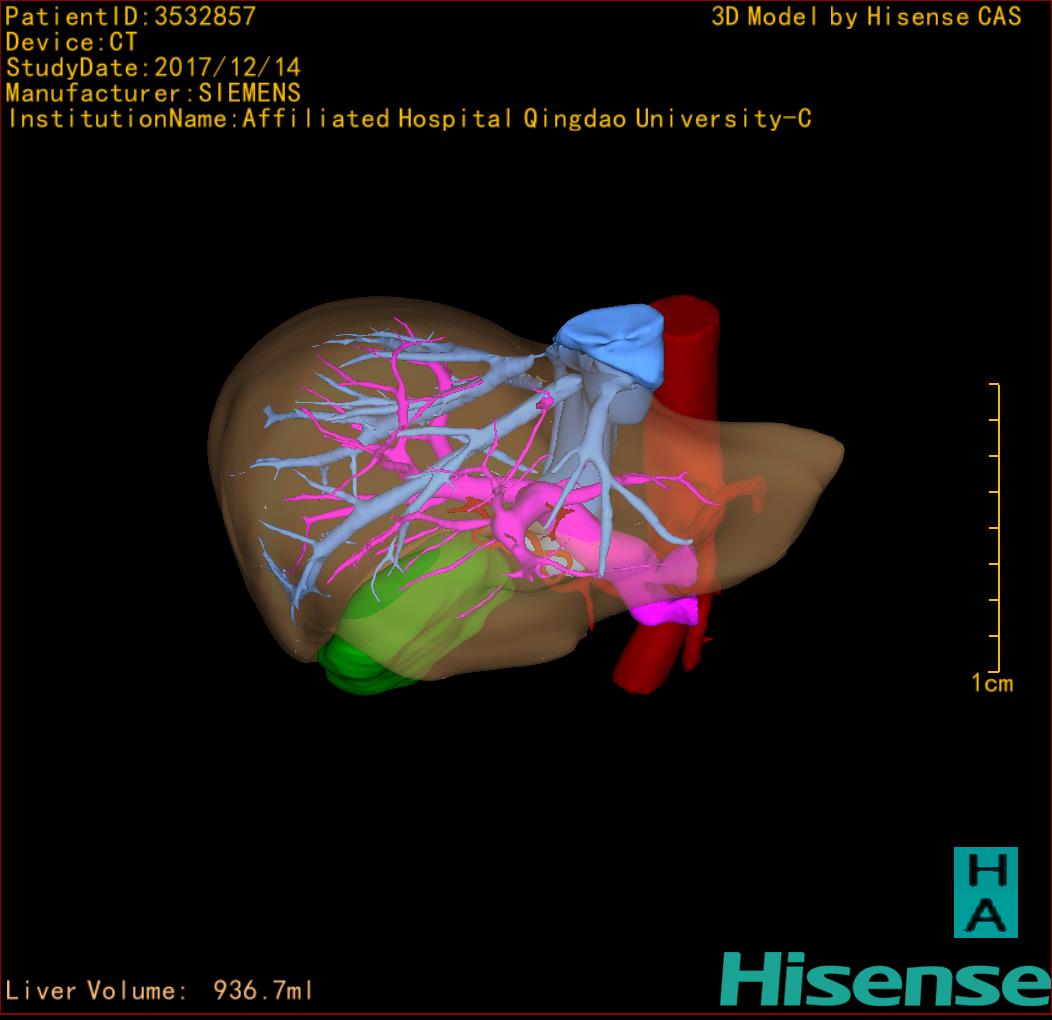Click the Manufacturer:SIEMENS text

pos(154,93)
